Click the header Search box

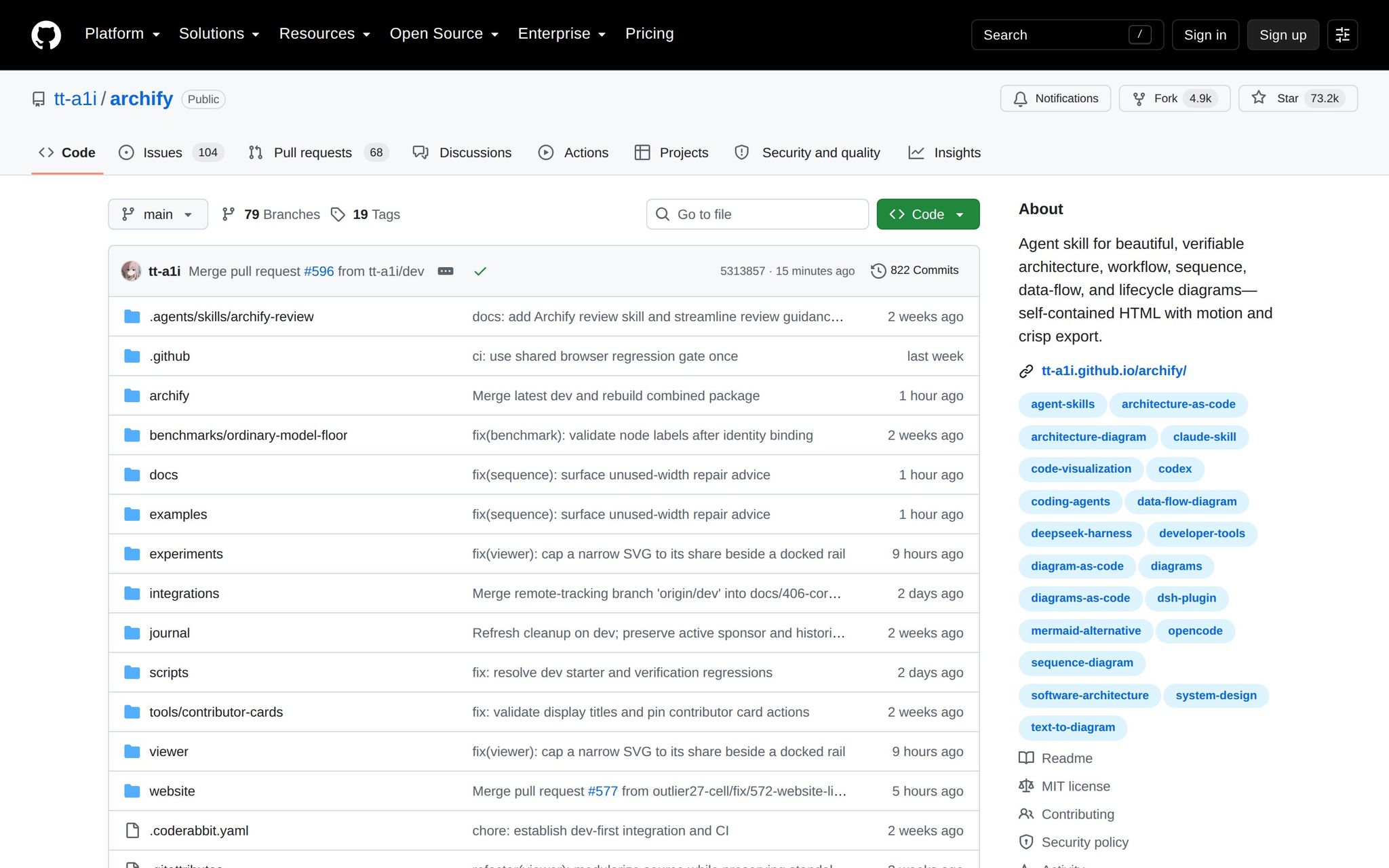[1068, 35]
